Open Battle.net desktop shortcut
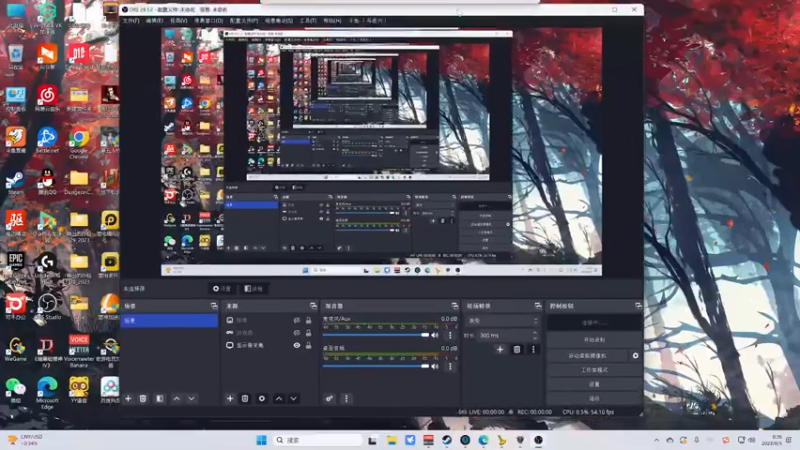Screen dimensions: 800x450 47,140
